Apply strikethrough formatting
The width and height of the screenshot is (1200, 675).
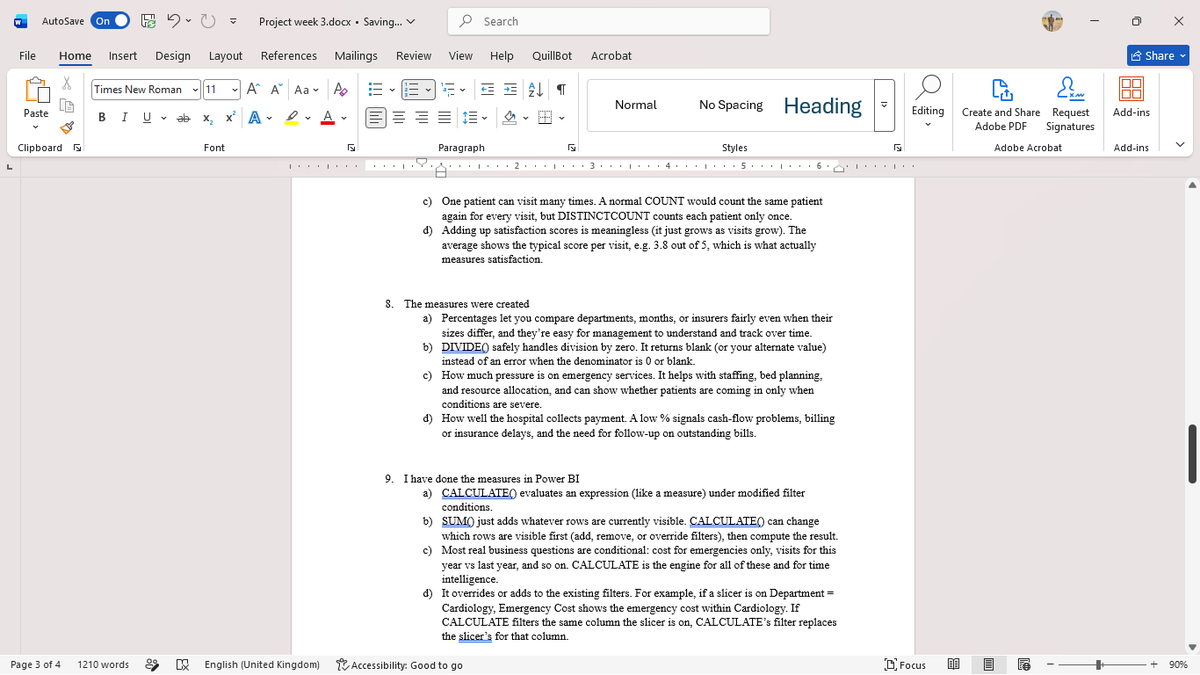tap(183, 118)
